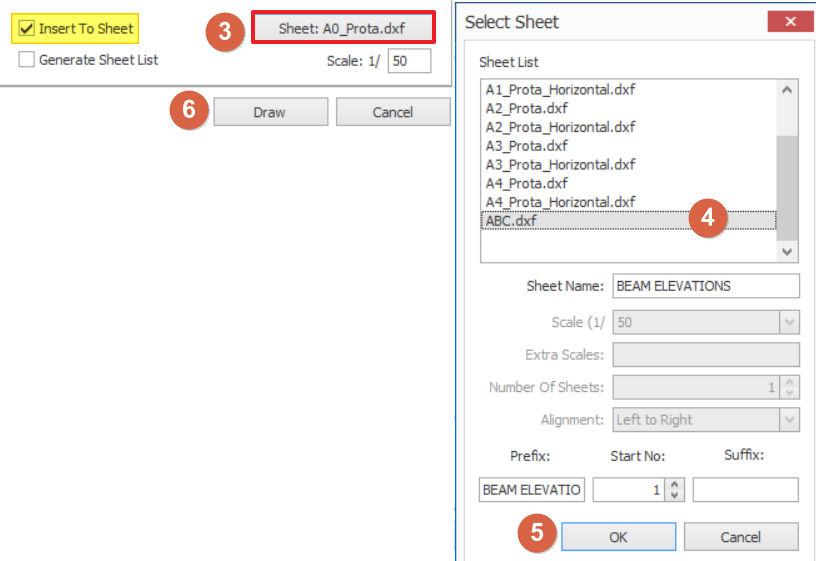816x561 pixels.
Task: Increase the Start No value
Action: point(675,484)
